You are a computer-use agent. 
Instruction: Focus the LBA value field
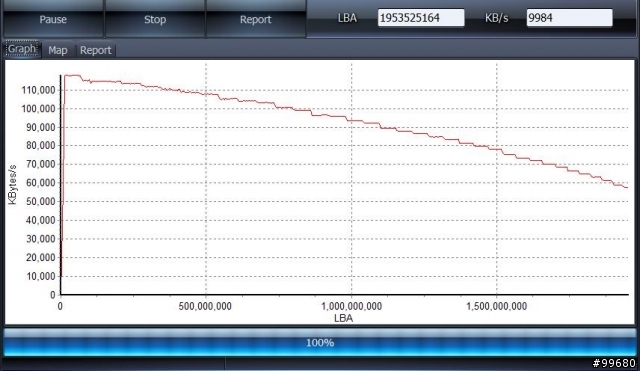(x=421, y=18)
